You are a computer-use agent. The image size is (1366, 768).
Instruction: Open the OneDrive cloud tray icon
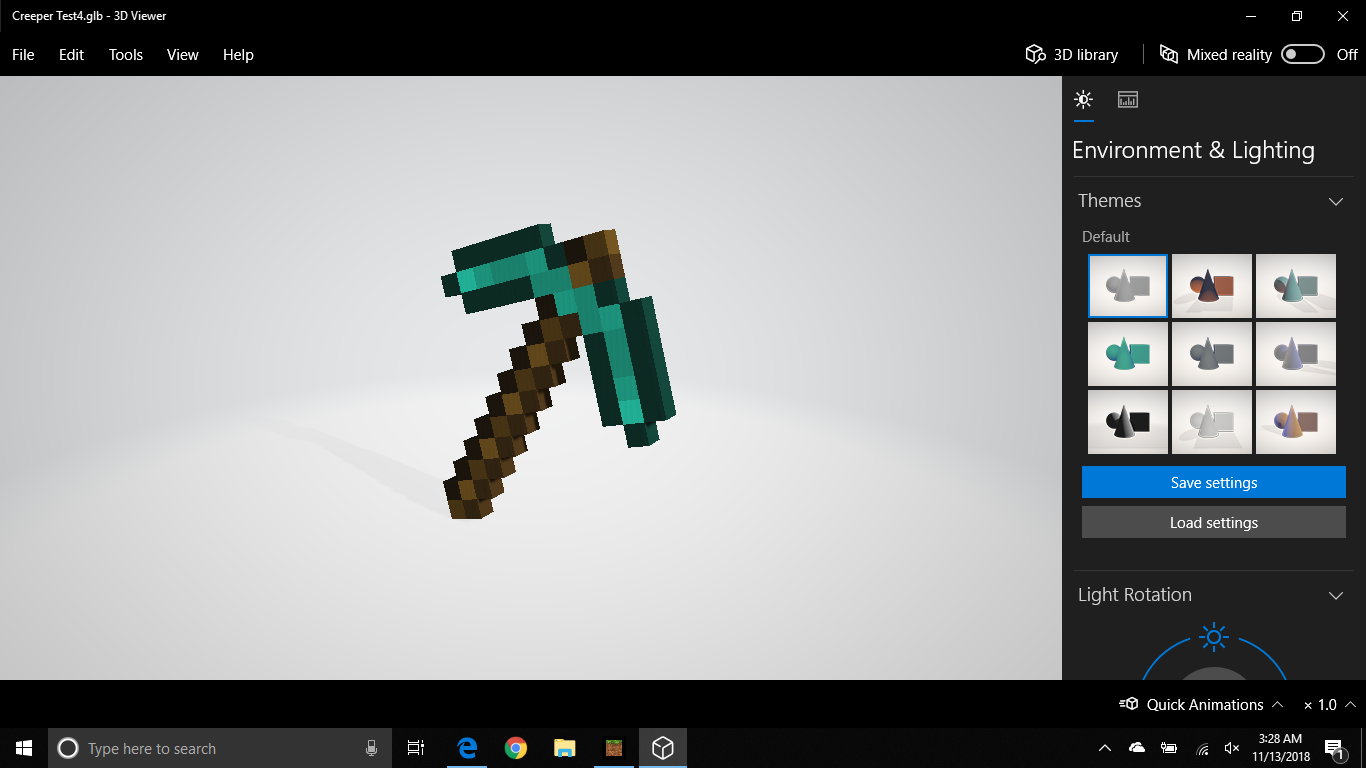coord(1137,748)
